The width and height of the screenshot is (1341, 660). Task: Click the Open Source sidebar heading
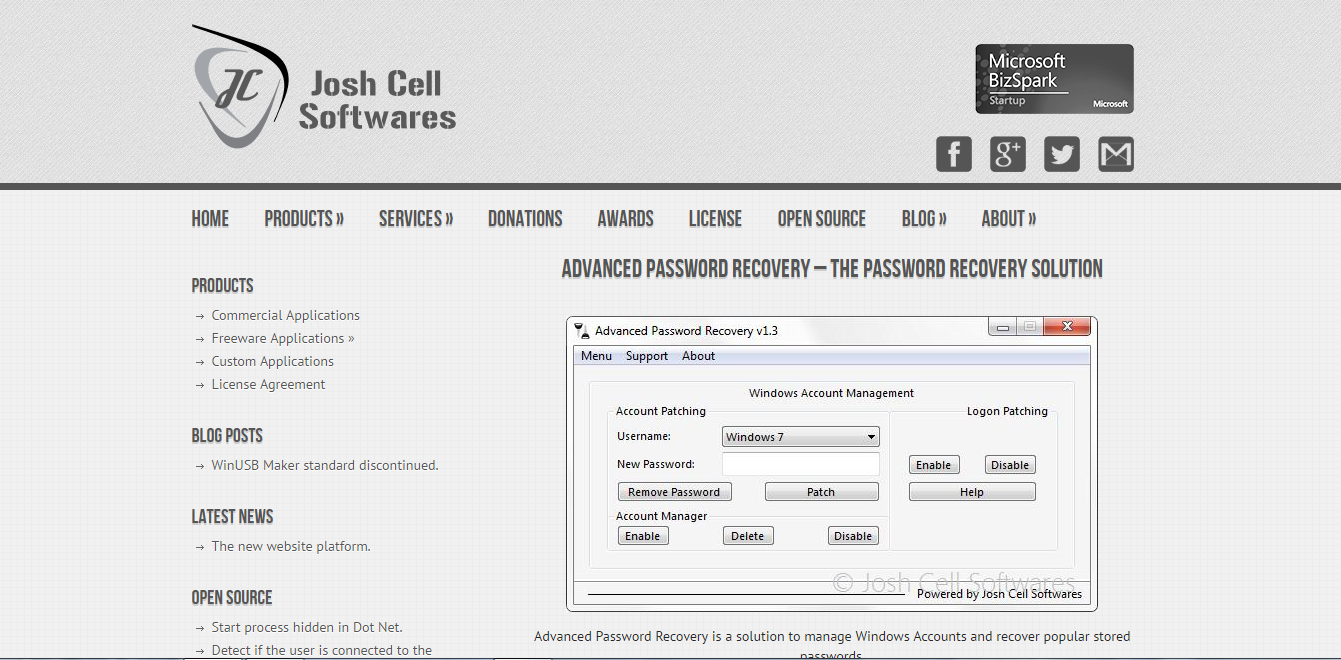pos(232,598)
